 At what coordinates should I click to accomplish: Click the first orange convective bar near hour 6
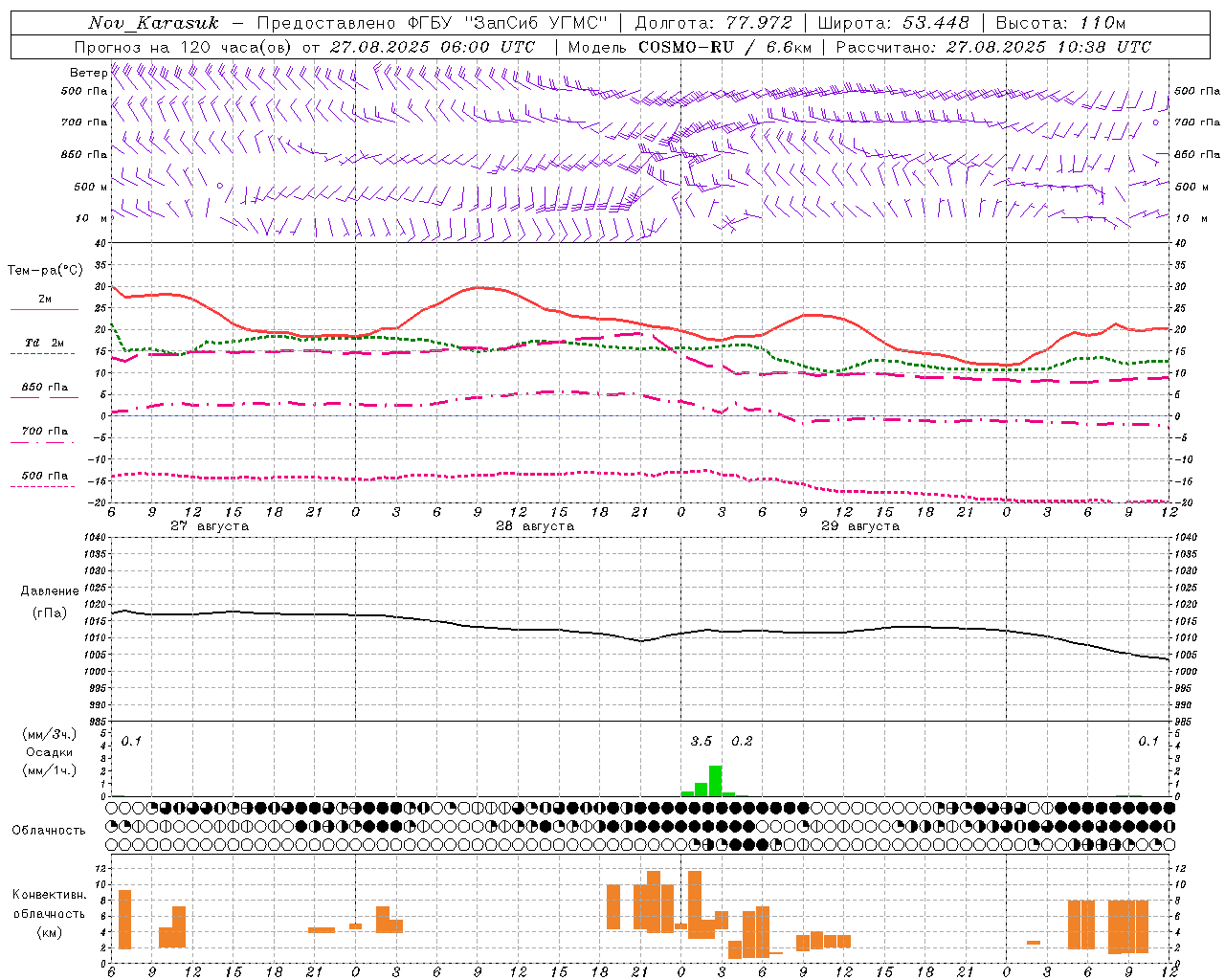[x=124, y=920]
